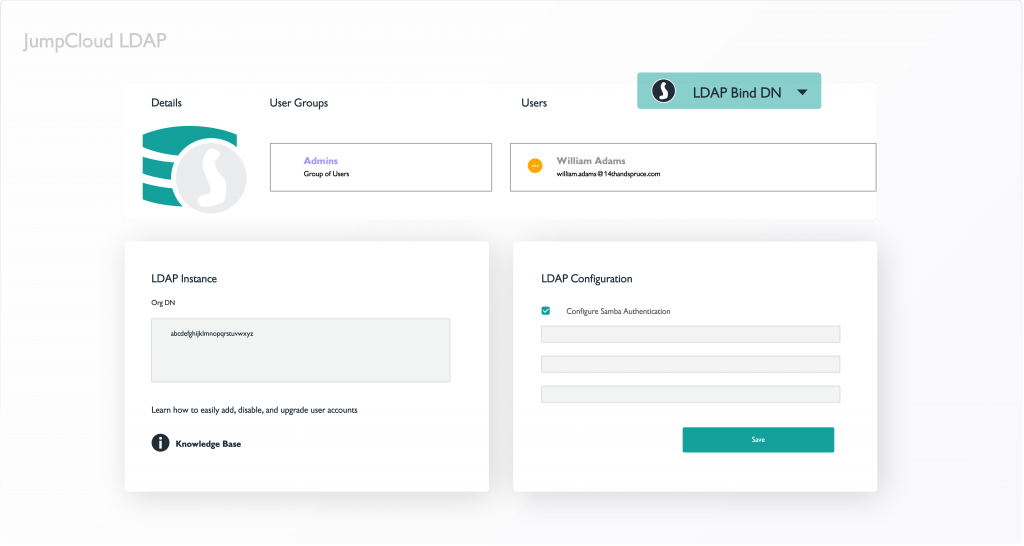Click the Org DN label
The width and height of the screenshot is (1024, 546).
click(163, 303)
